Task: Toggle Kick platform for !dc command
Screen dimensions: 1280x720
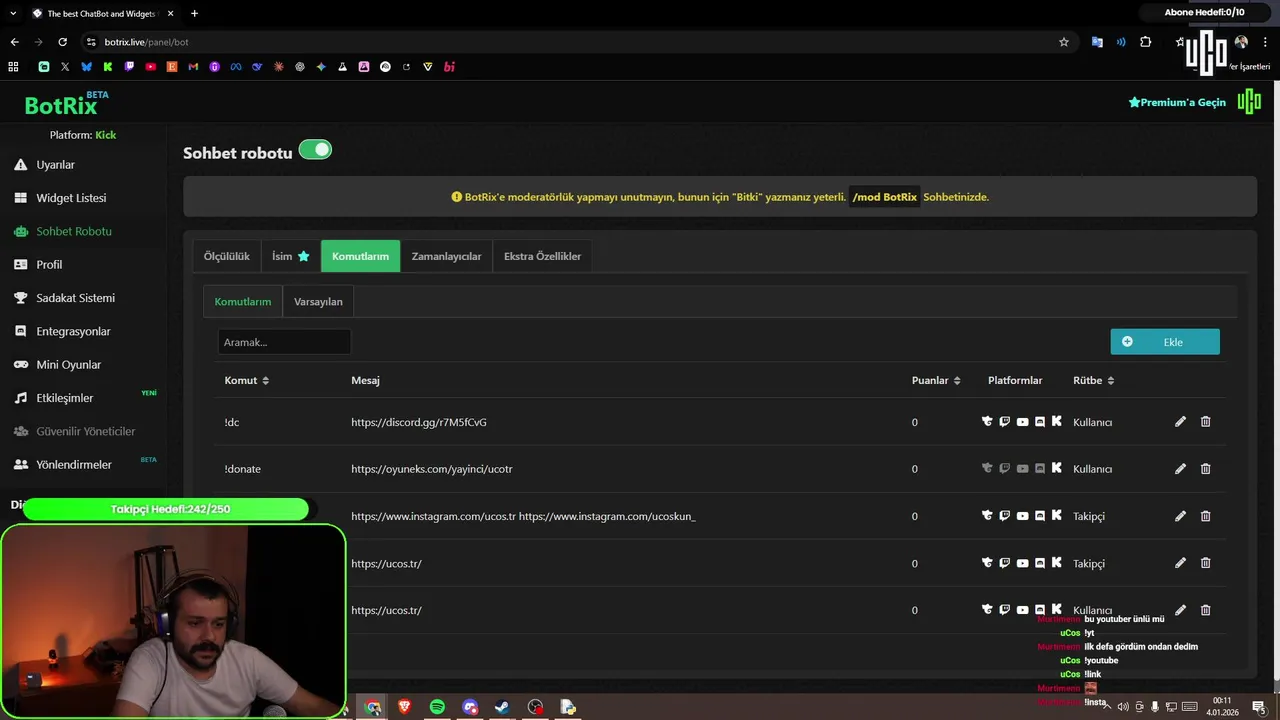Action: [1056, 422]
